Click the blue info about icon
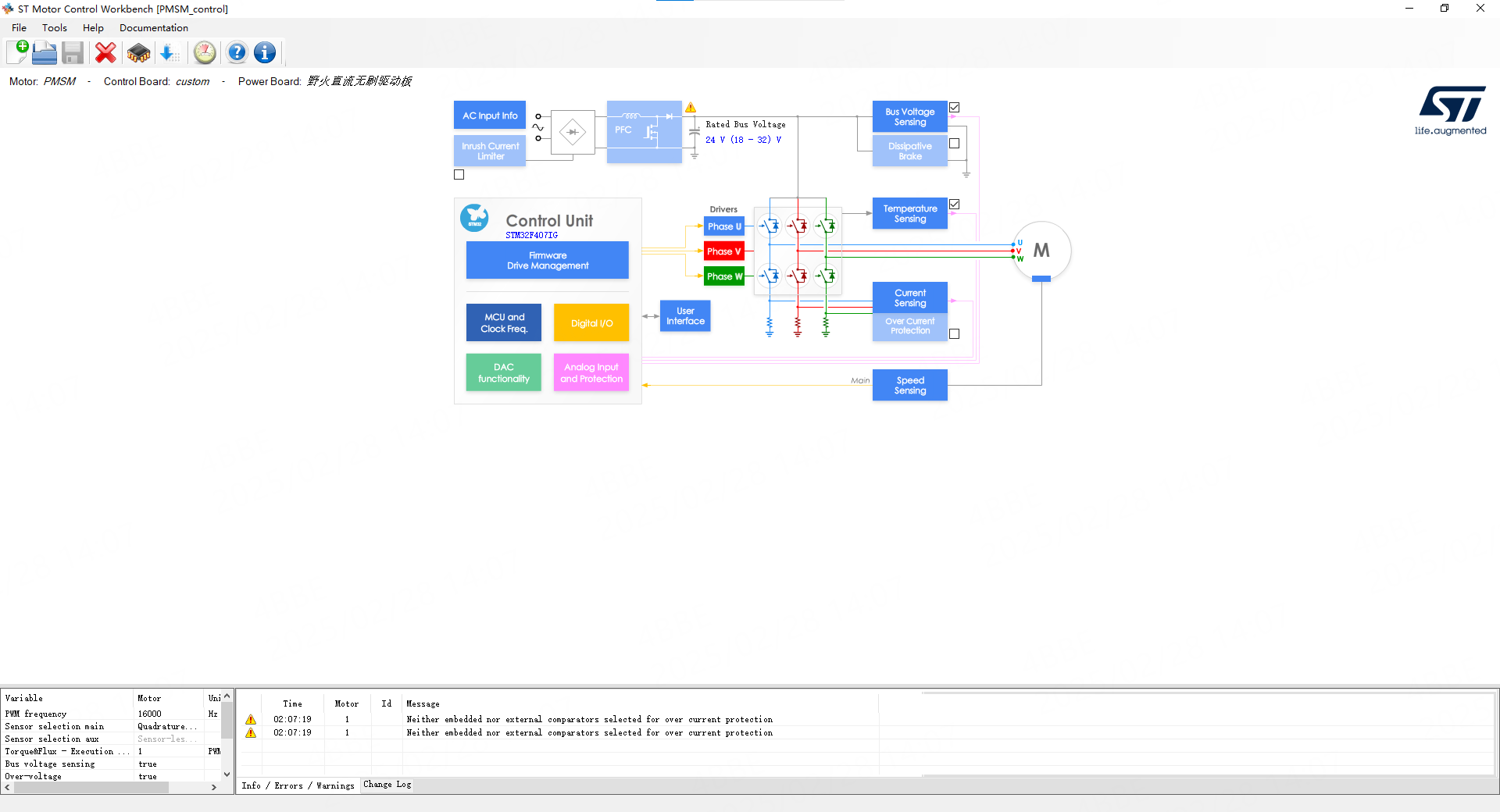This screenshot has height=812, width=1500. point(265,52)
